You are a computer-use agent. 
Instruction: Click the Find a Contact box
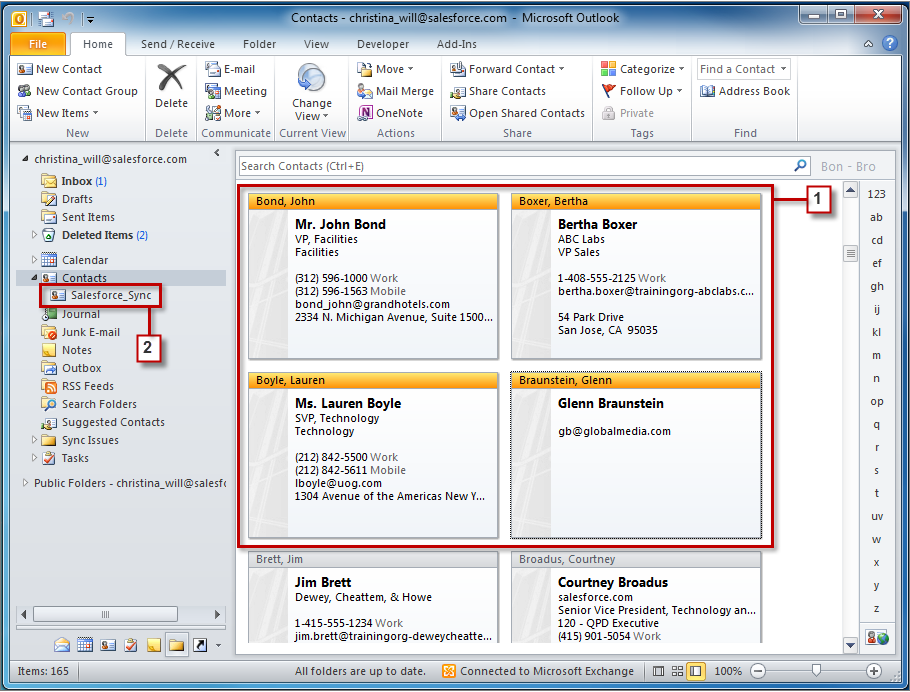[743, 69]
